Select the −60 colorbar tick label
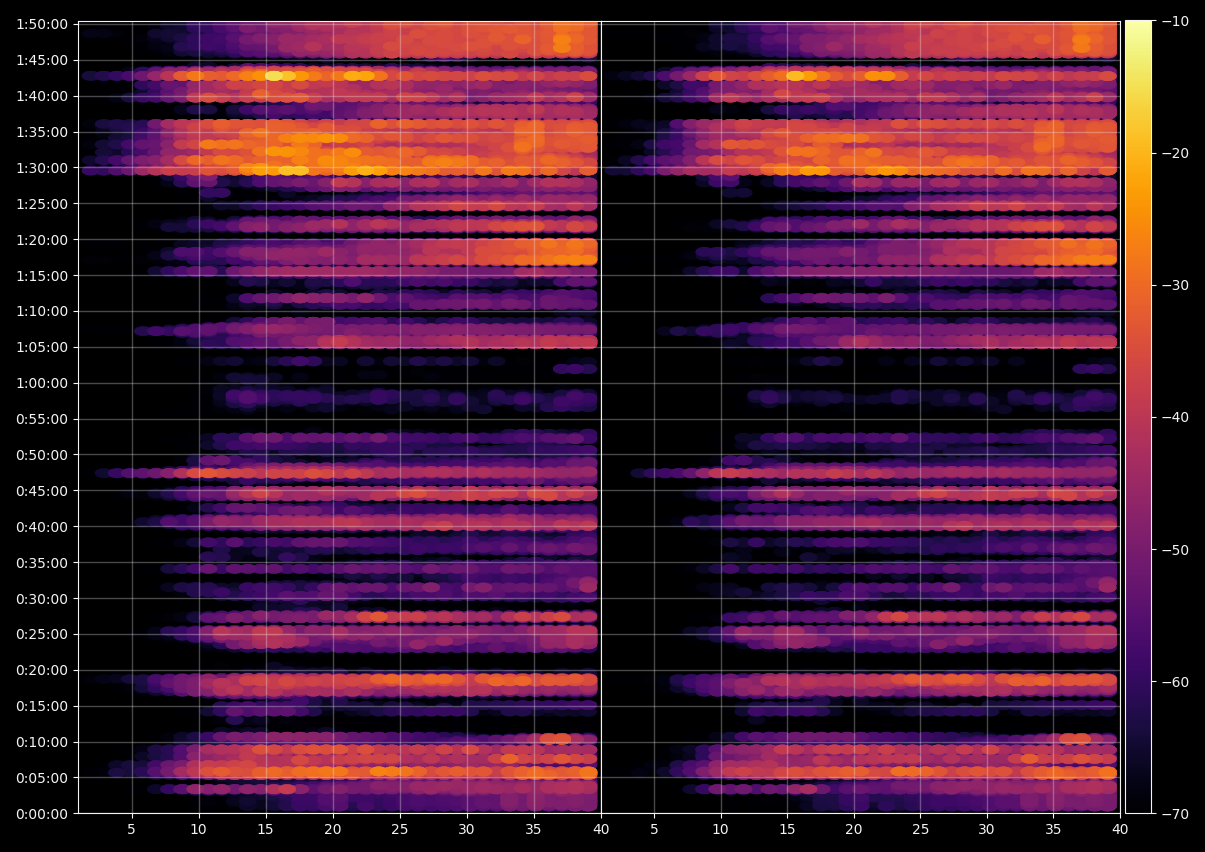The width and height of the screenshot is (1205, 852). pos(1175,682)
